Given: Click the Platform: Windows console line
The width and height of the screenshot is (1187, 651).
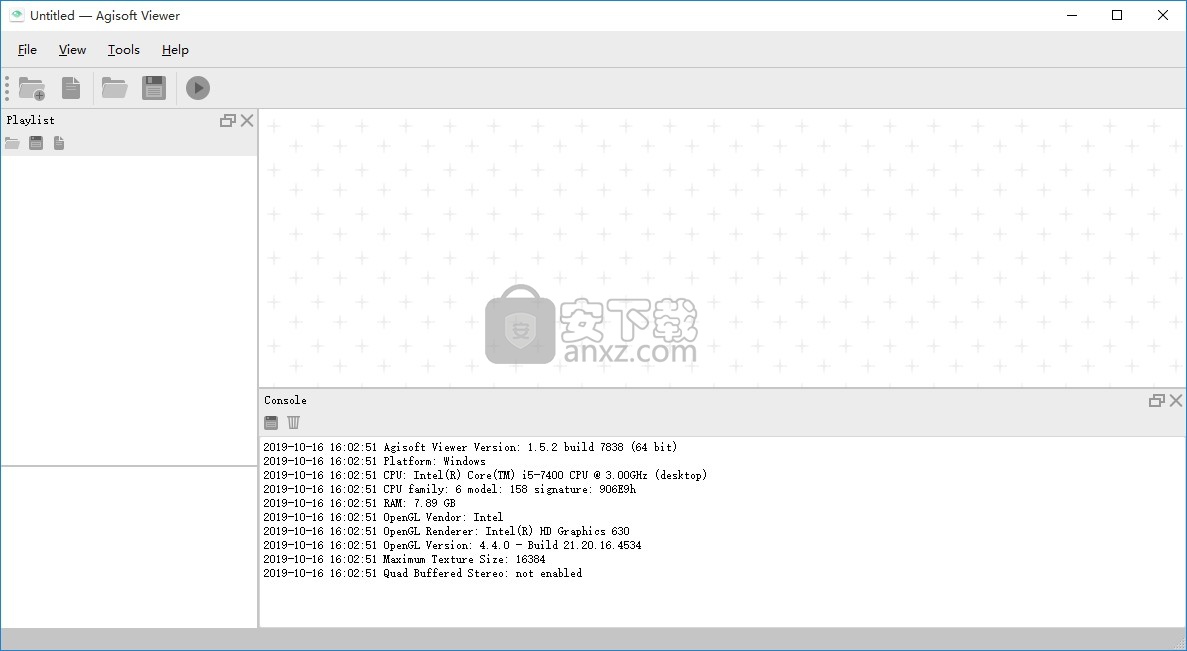Looking at the screenshot, I should coord(375,461).
